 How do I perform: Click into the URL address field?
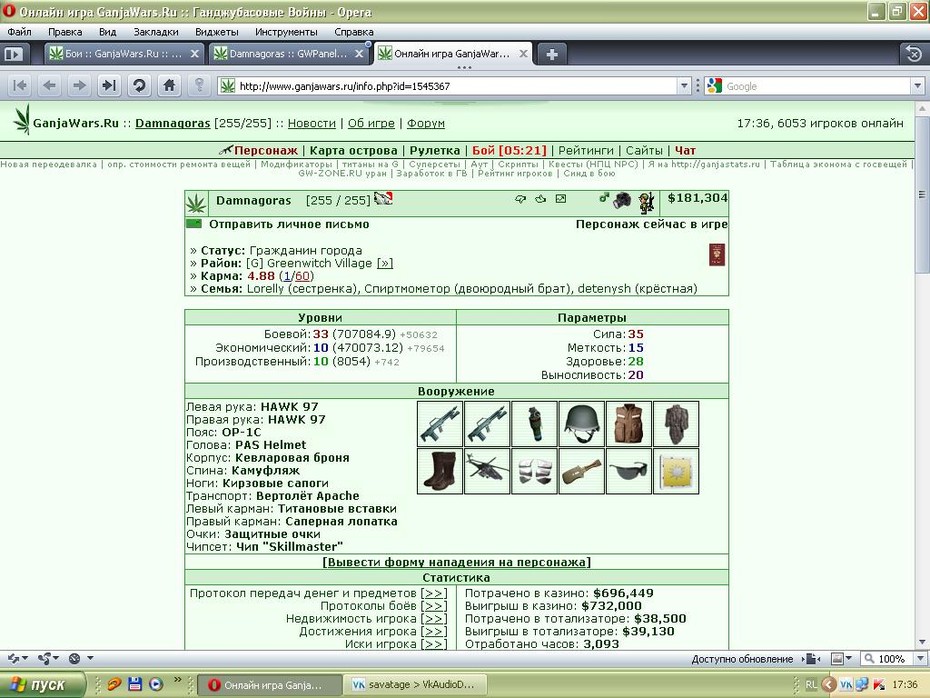point(457,86)
